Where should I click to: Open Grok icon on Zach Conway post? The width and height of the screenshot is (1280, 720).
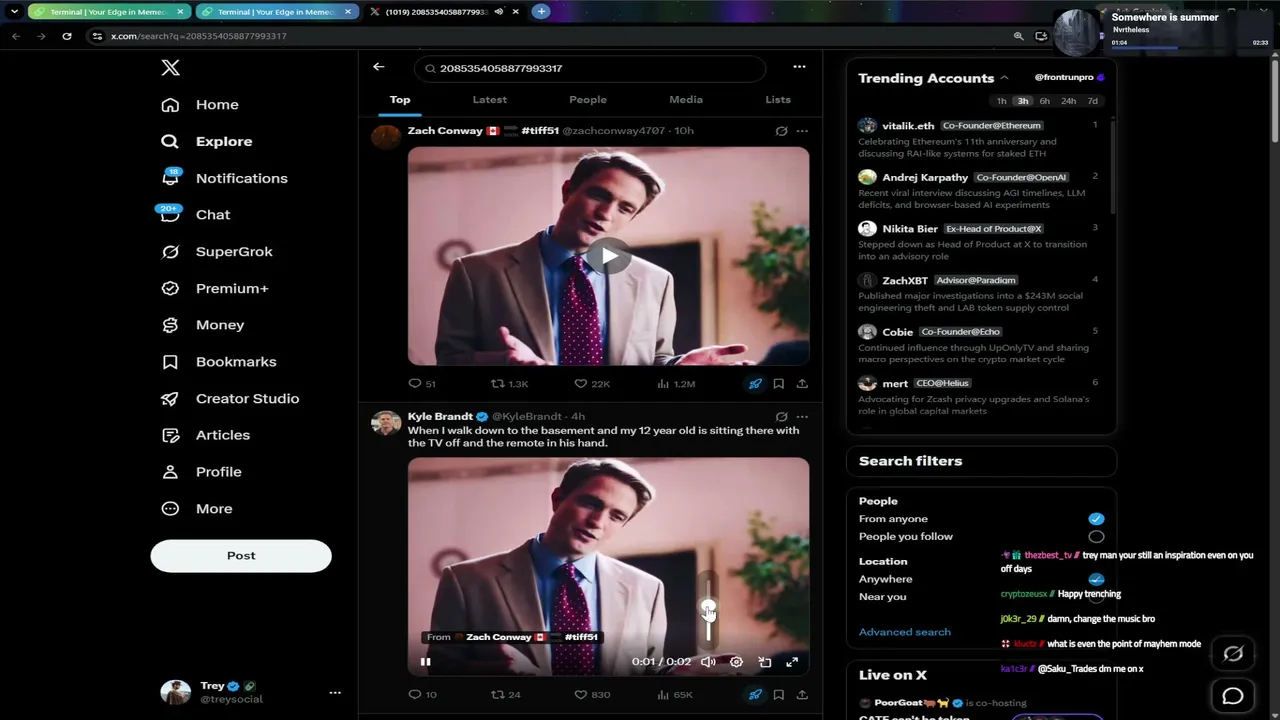point(781,131)
